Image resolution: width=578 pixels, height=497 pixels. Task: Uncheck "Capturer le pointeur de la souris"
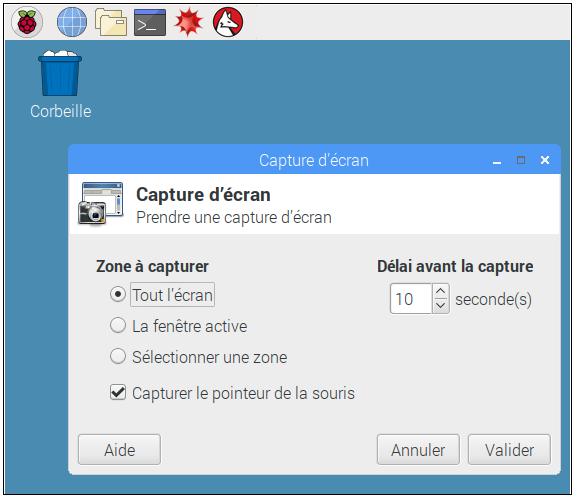pyautogui.click(x=118, y=393)
